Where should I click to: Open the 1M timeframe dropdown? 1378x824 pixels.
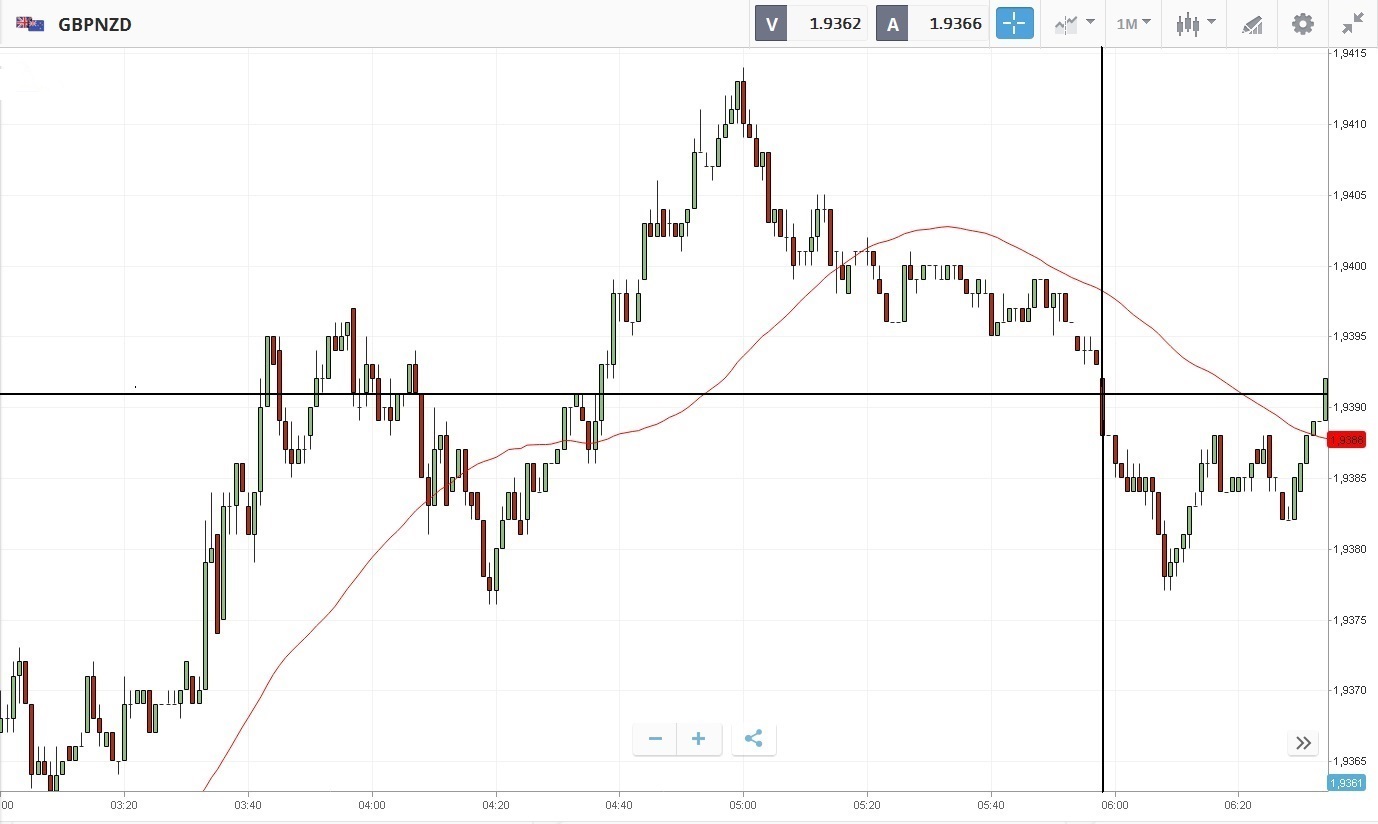click(1133, 23)
